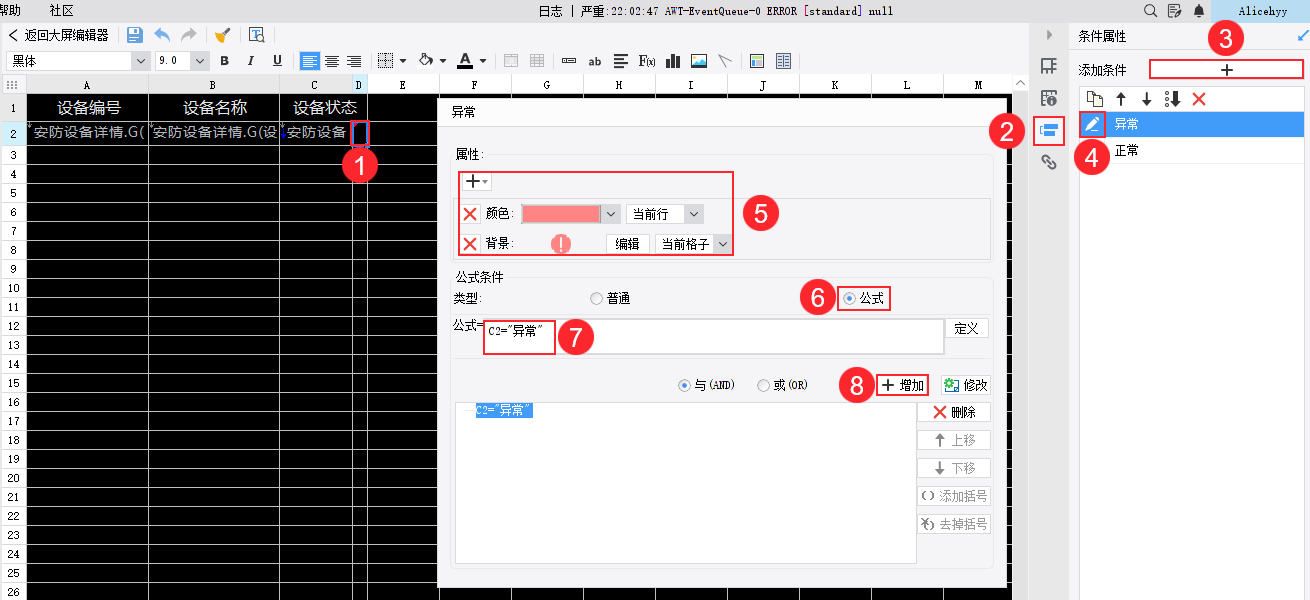Select row 5 header
The width and height of the screenshot is (1310, 600).
pos(14,193)
